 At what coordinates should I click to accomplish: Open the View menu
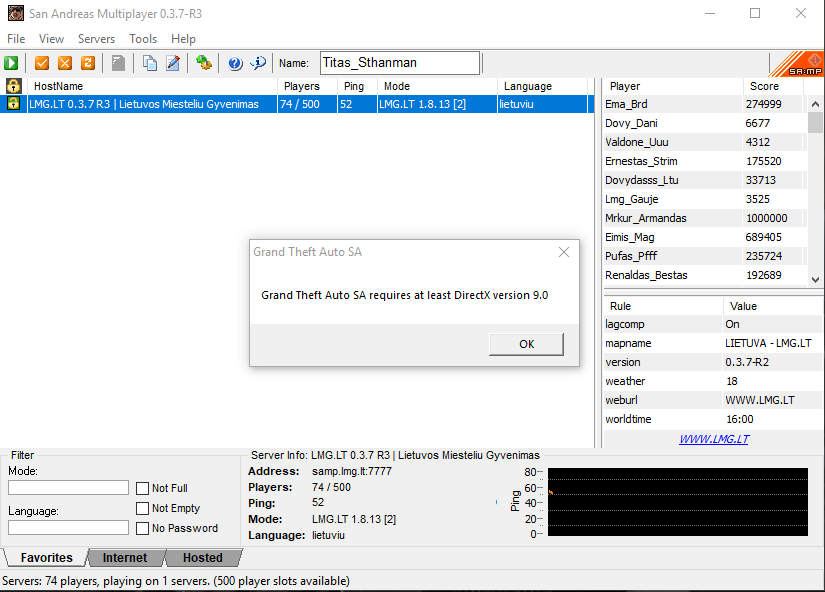(51, 39)
